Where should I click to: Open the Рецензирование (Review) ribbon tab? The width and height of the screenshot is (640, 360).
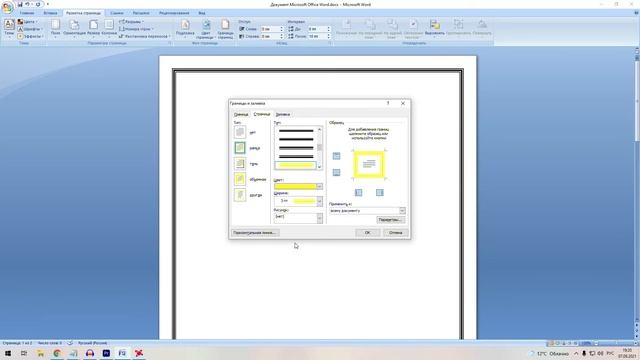(174, 13)
